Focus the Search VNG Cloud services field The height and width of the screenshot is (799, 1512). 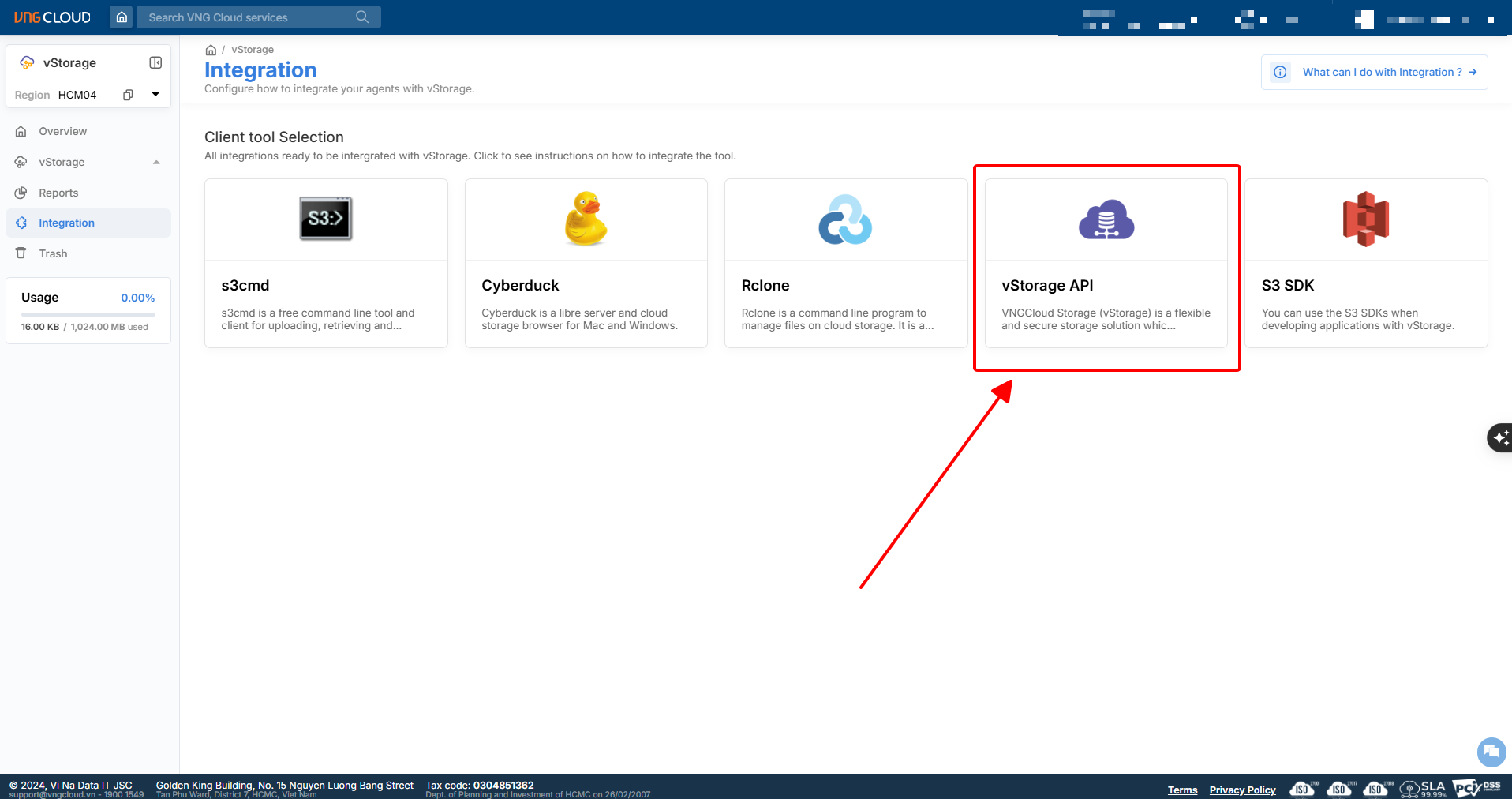245,17
